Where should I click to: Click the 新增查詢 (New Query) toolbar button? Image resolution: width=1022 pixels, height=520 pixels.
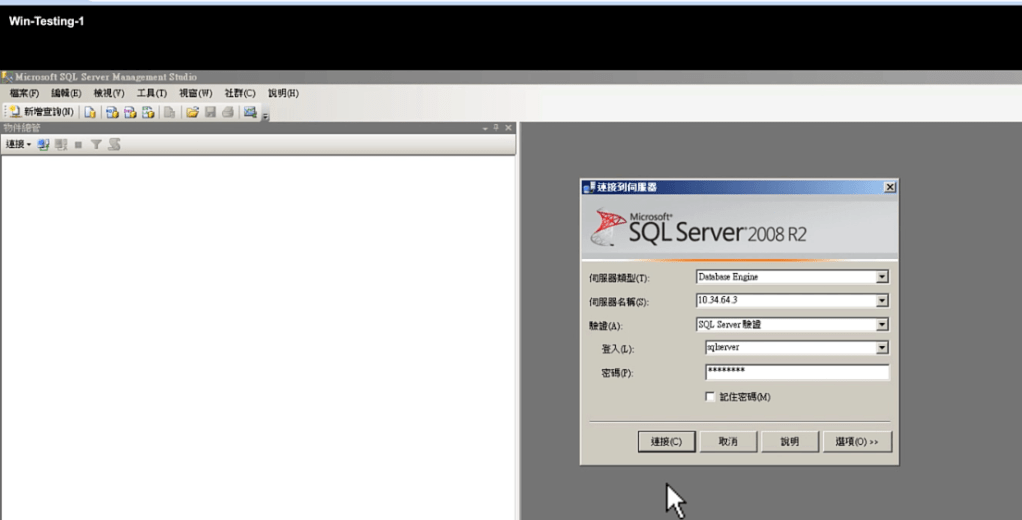(x=41, y=112)
